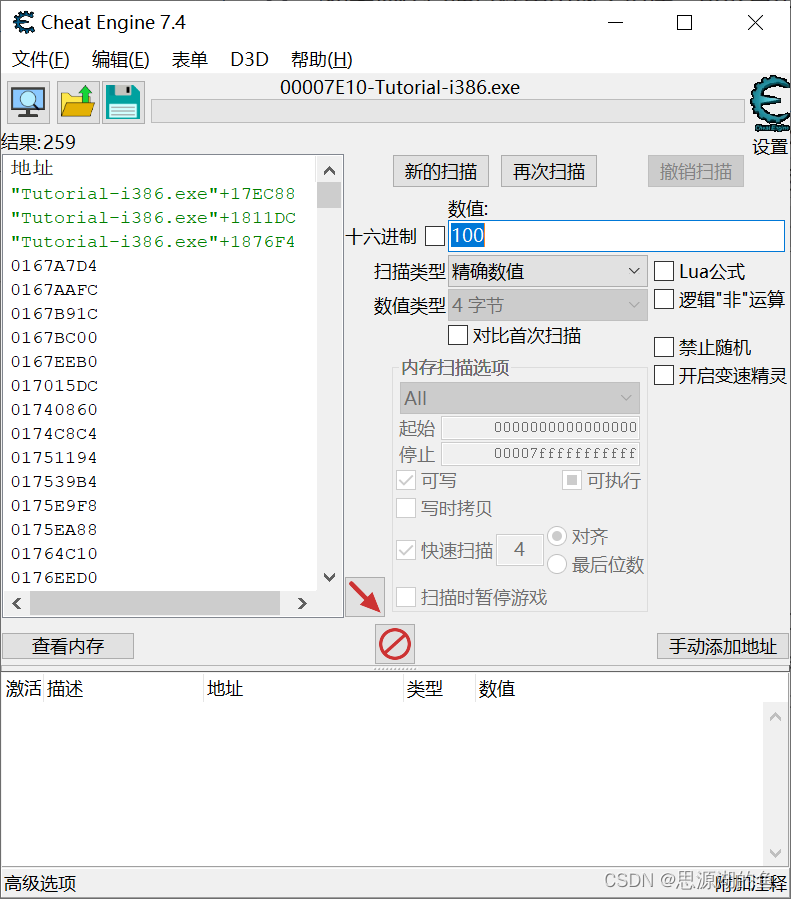
Task: Open the Cheat Engine logo settings icon
Action: 770,104
